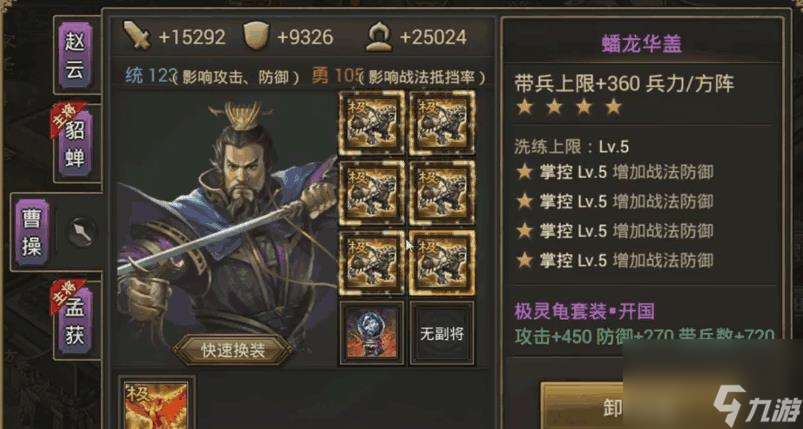Click the shield defense stat icon
This screenshot has height=429, width=803.
point(256,36)
